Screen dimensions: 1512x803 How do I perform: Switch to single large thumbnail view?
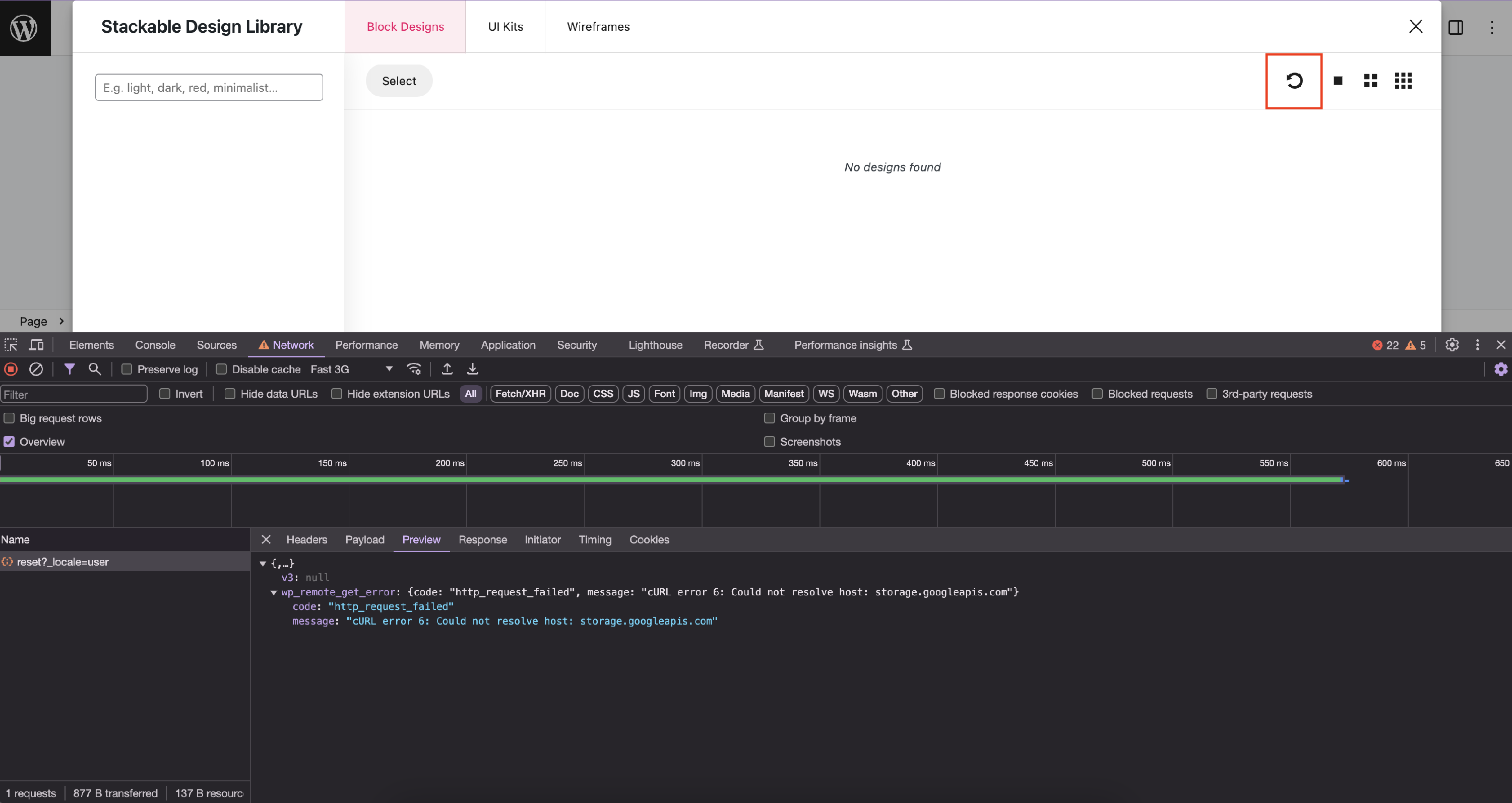(x=1338, y=81)
